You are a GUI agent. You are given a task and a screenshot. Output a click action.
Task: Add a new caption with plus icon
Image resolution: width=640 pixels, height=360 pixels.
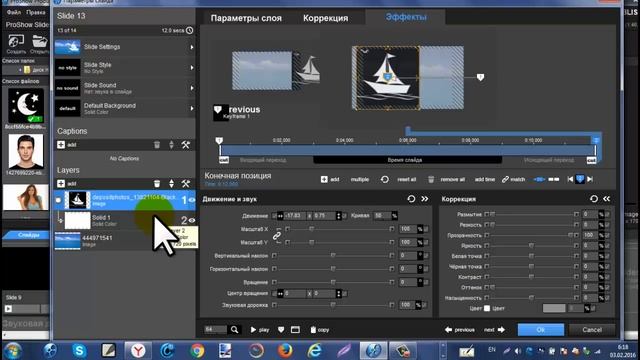[61, 144]
